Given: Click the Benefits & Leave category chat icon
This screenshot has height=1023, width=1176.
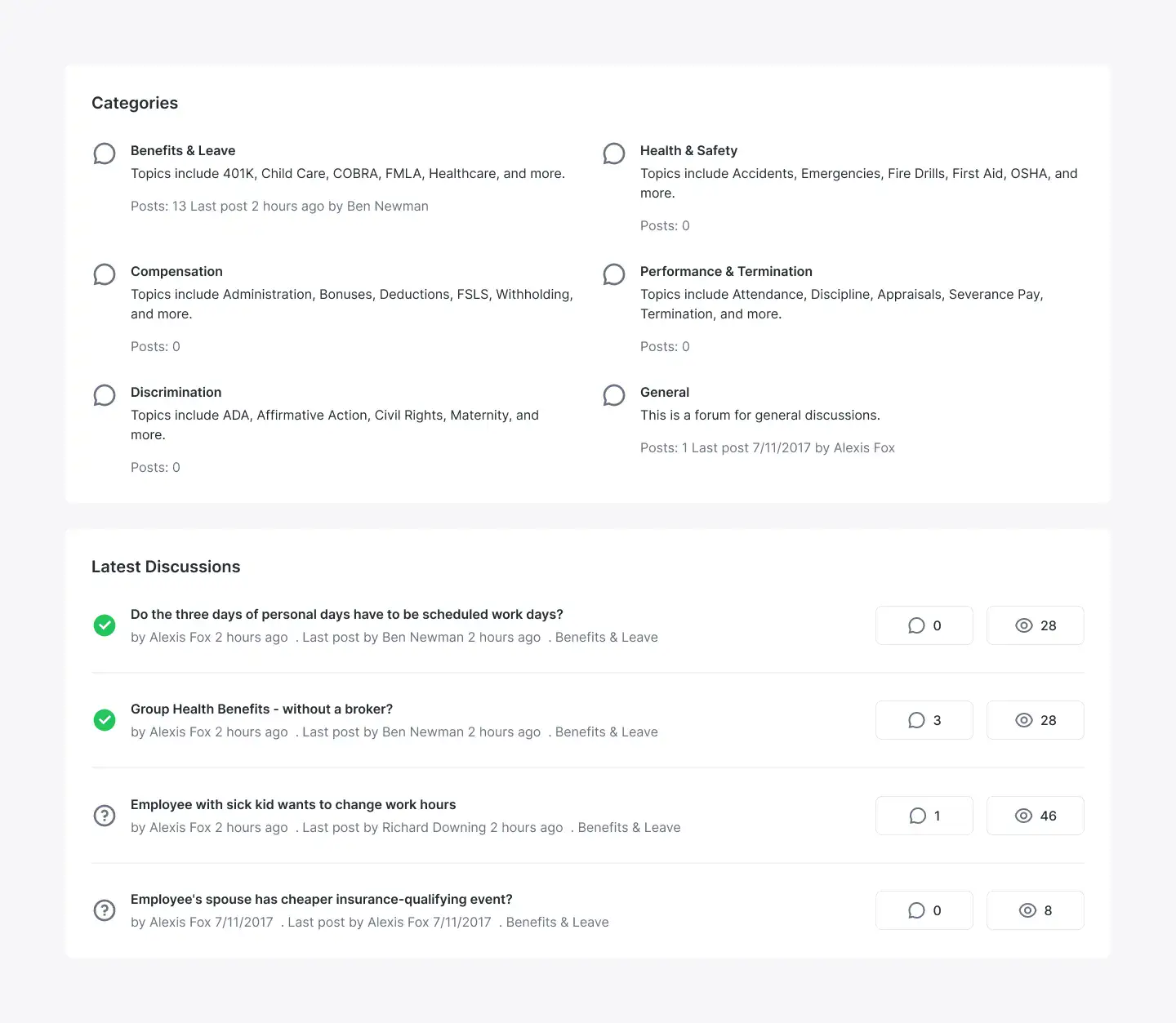Looking at the screenshot, I should click(x=105, y=153).
